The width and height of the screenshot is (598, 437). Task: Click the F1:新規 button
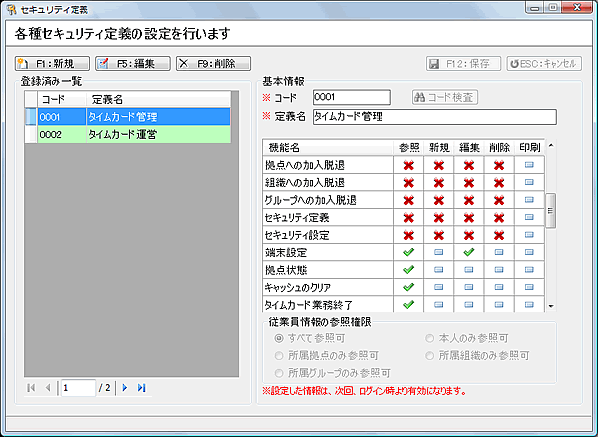pyautogui.click(x=52, y=63)
